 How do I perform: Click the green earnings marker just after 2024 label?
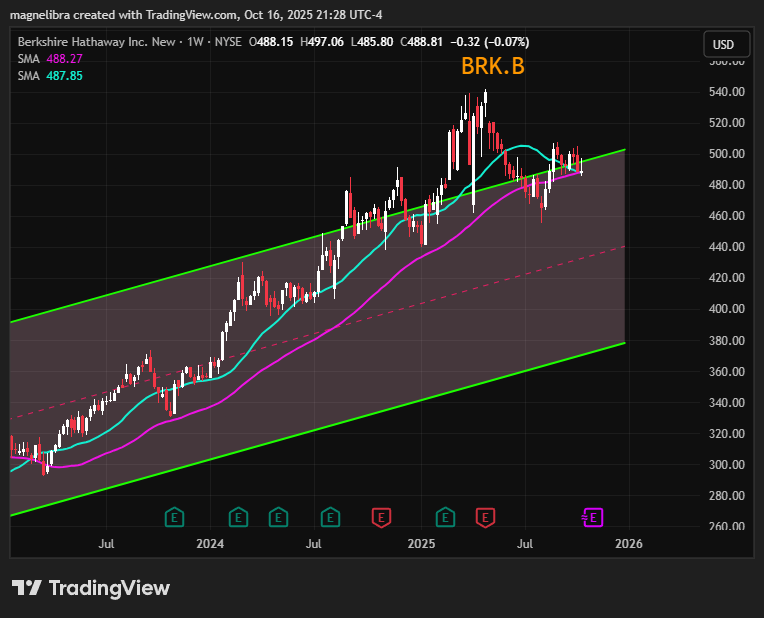point(238,517)
